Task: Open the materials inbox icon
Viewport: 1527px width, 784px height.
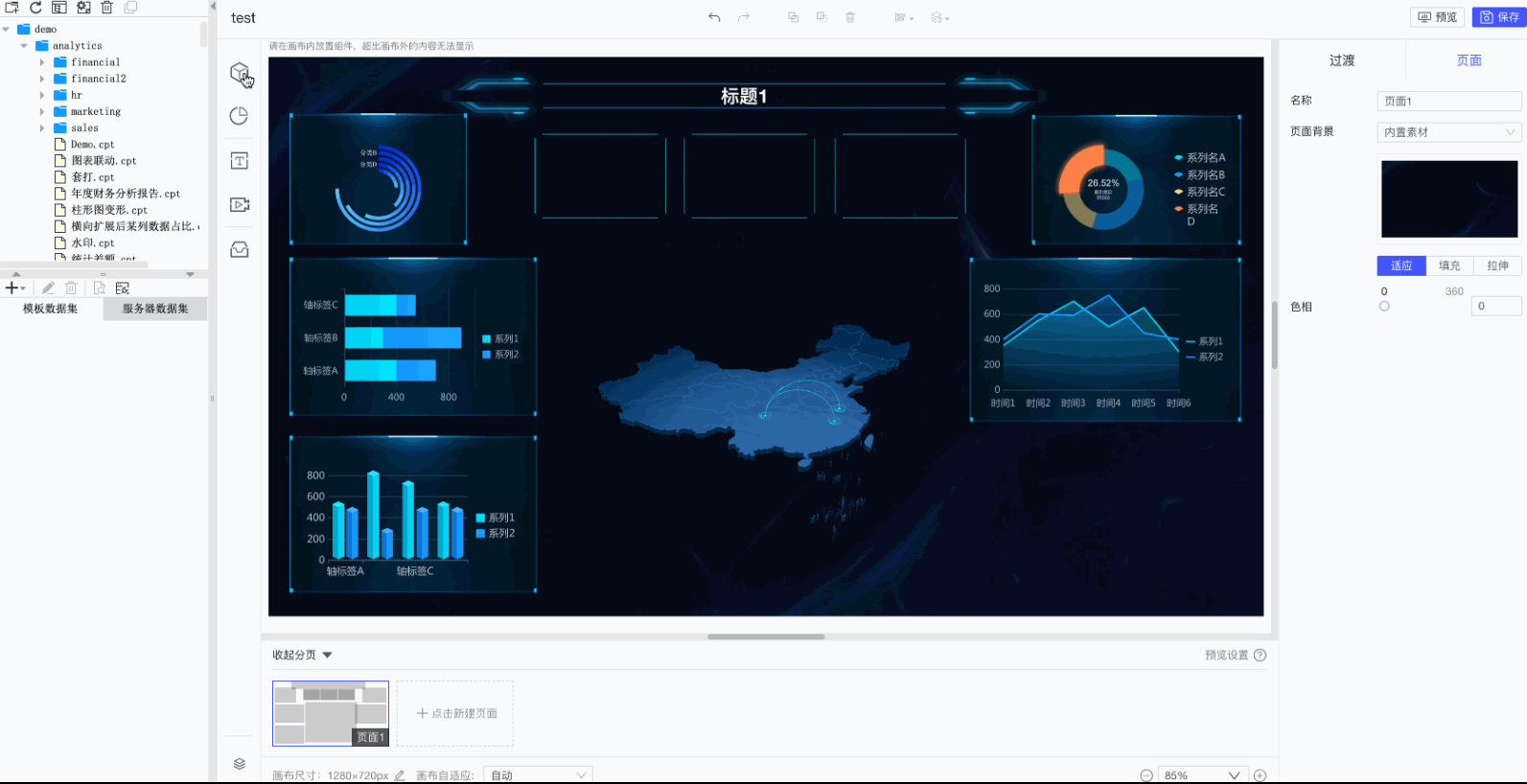Action: click(240, 249)
